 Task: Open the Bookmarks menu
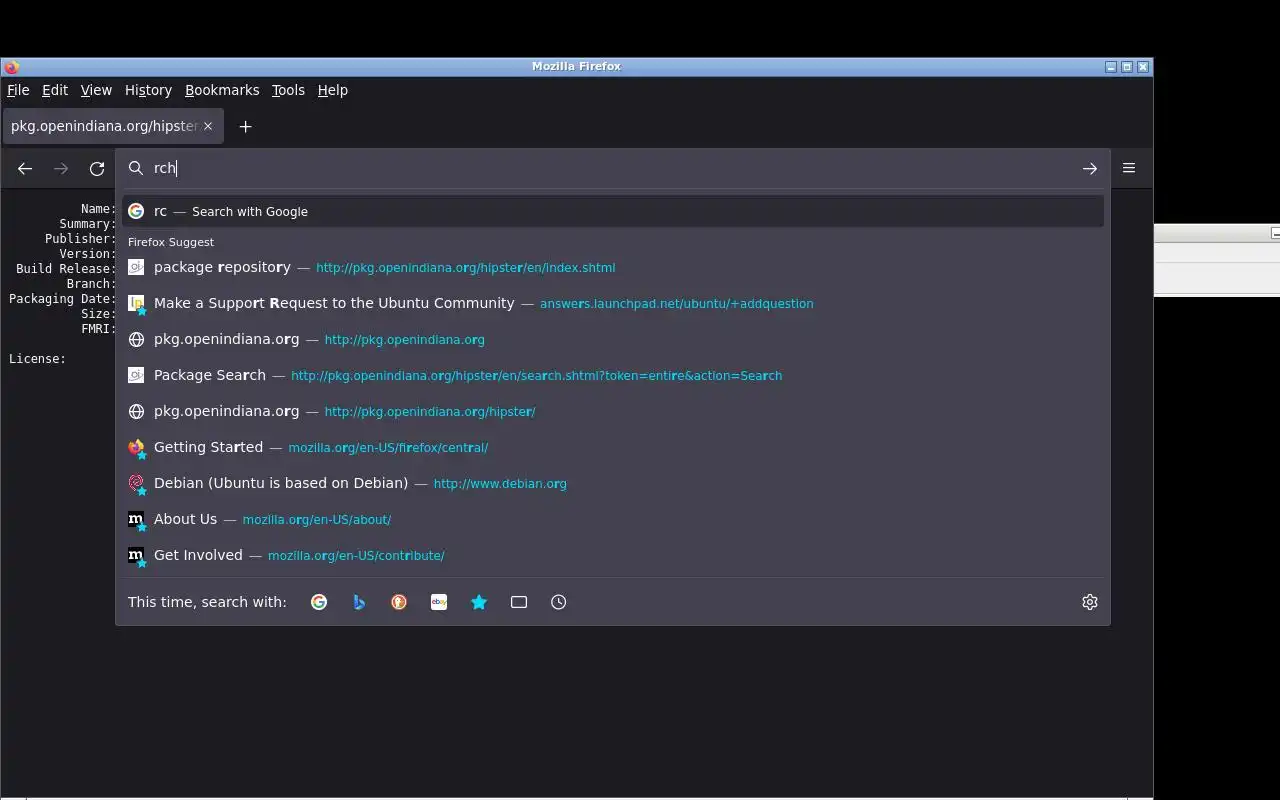click(222, 90)
